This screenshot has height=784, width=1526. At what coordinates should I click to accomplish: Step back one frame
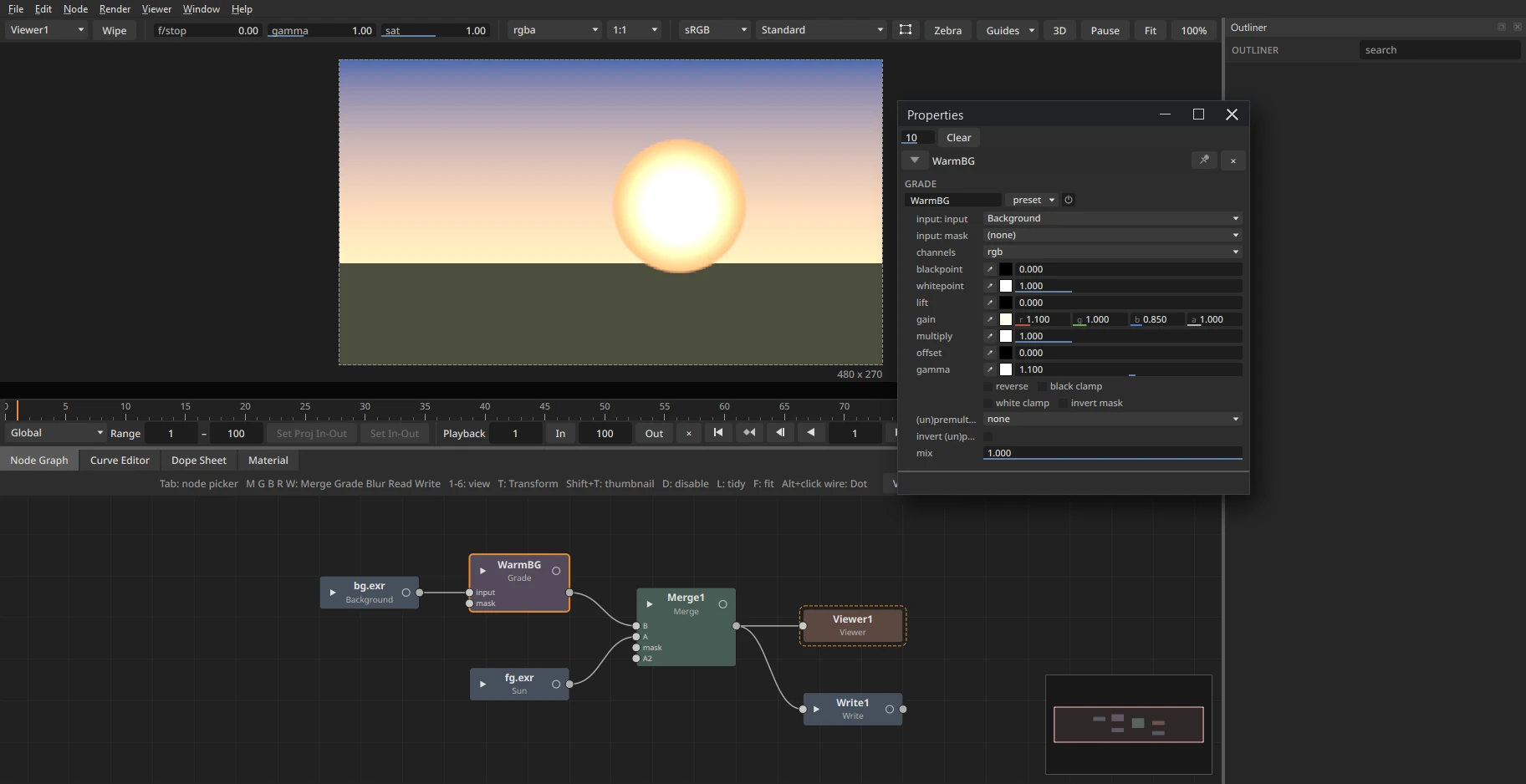coord(780,433)
